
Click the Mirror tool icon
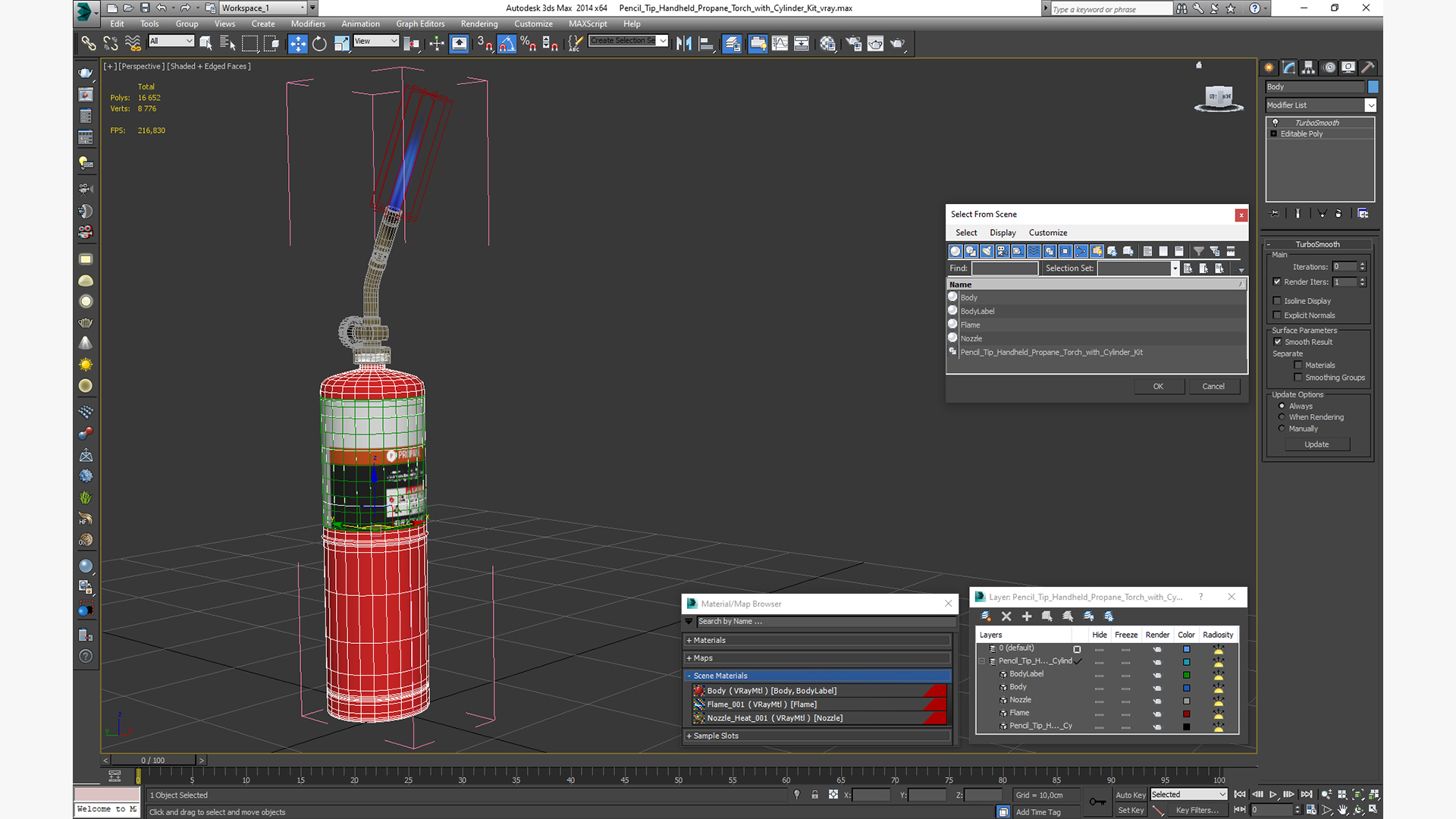pos(684,43)
